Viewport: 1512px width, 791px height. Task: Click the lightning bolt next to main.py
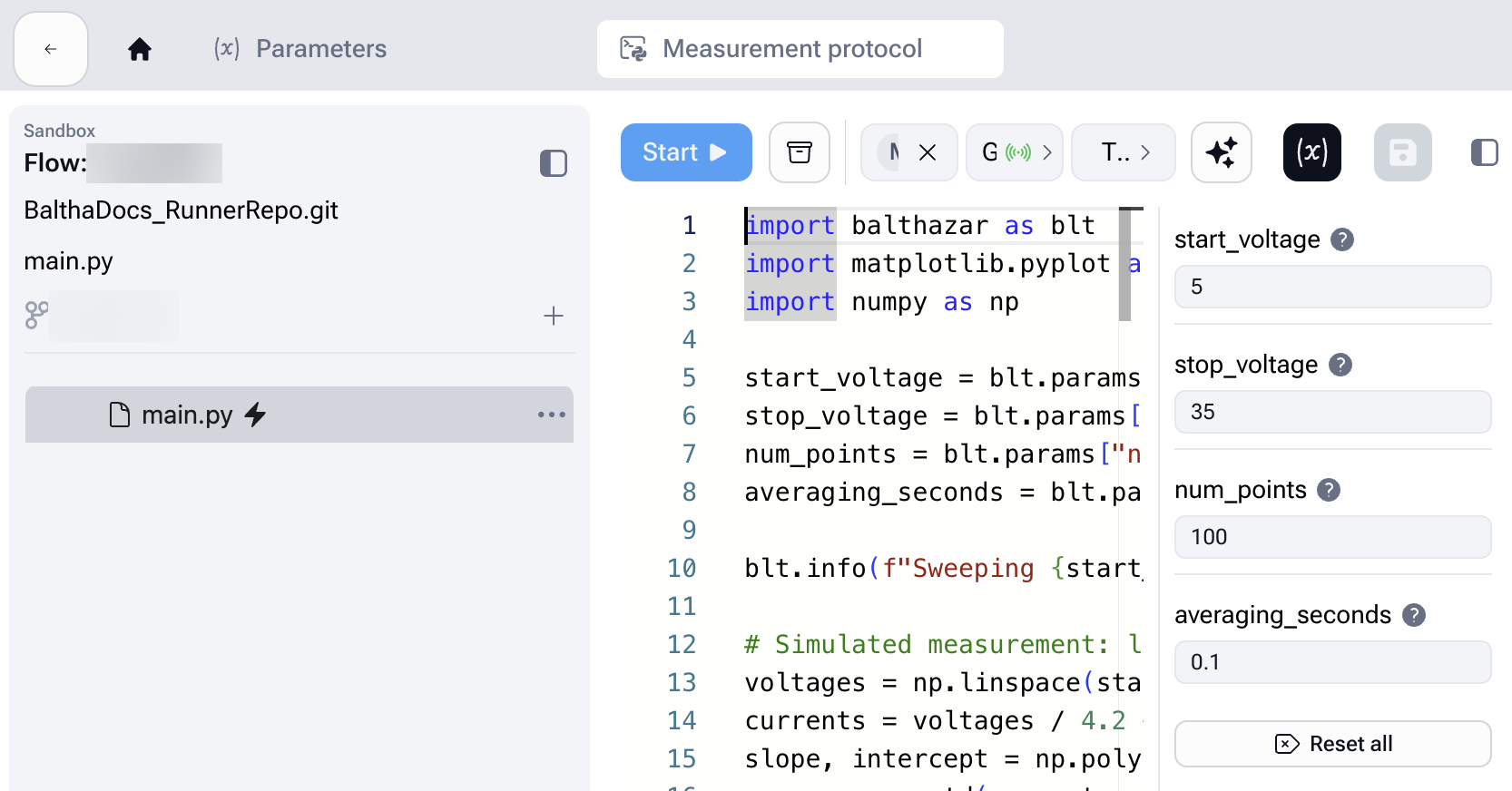coord(255,415)
